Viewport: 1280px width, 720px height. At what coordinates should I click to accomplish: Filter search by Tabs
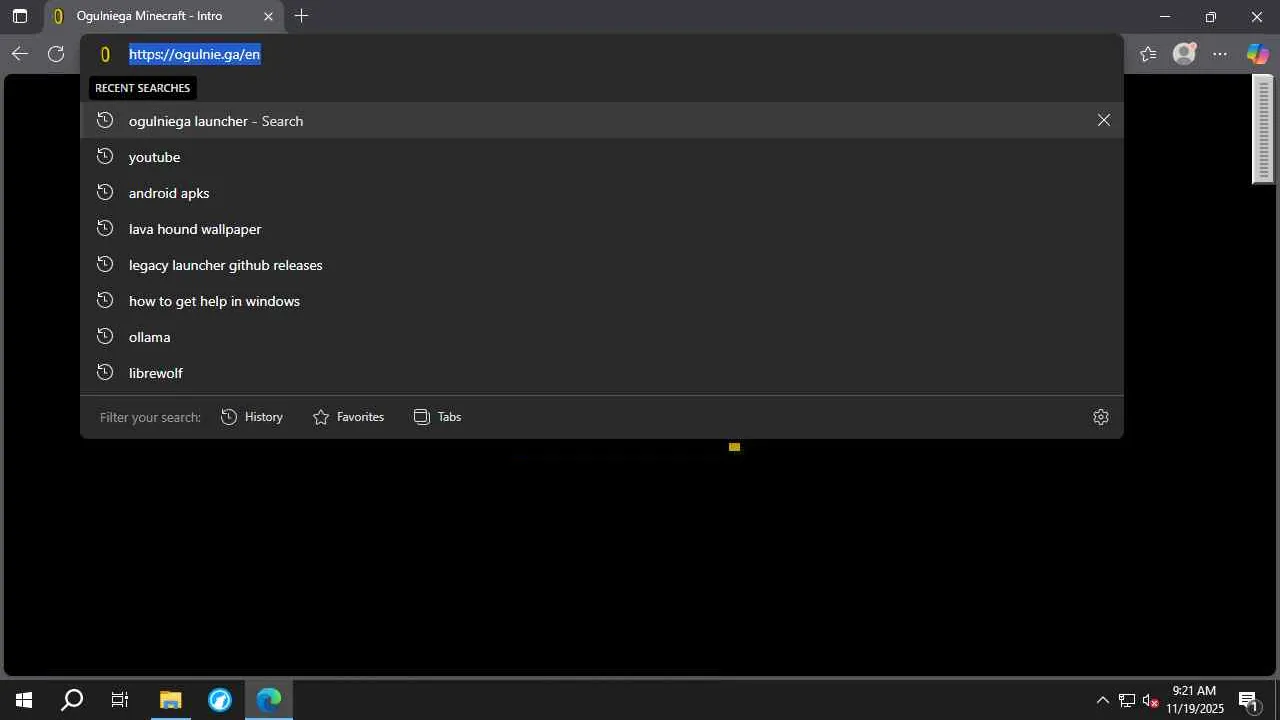437,417
